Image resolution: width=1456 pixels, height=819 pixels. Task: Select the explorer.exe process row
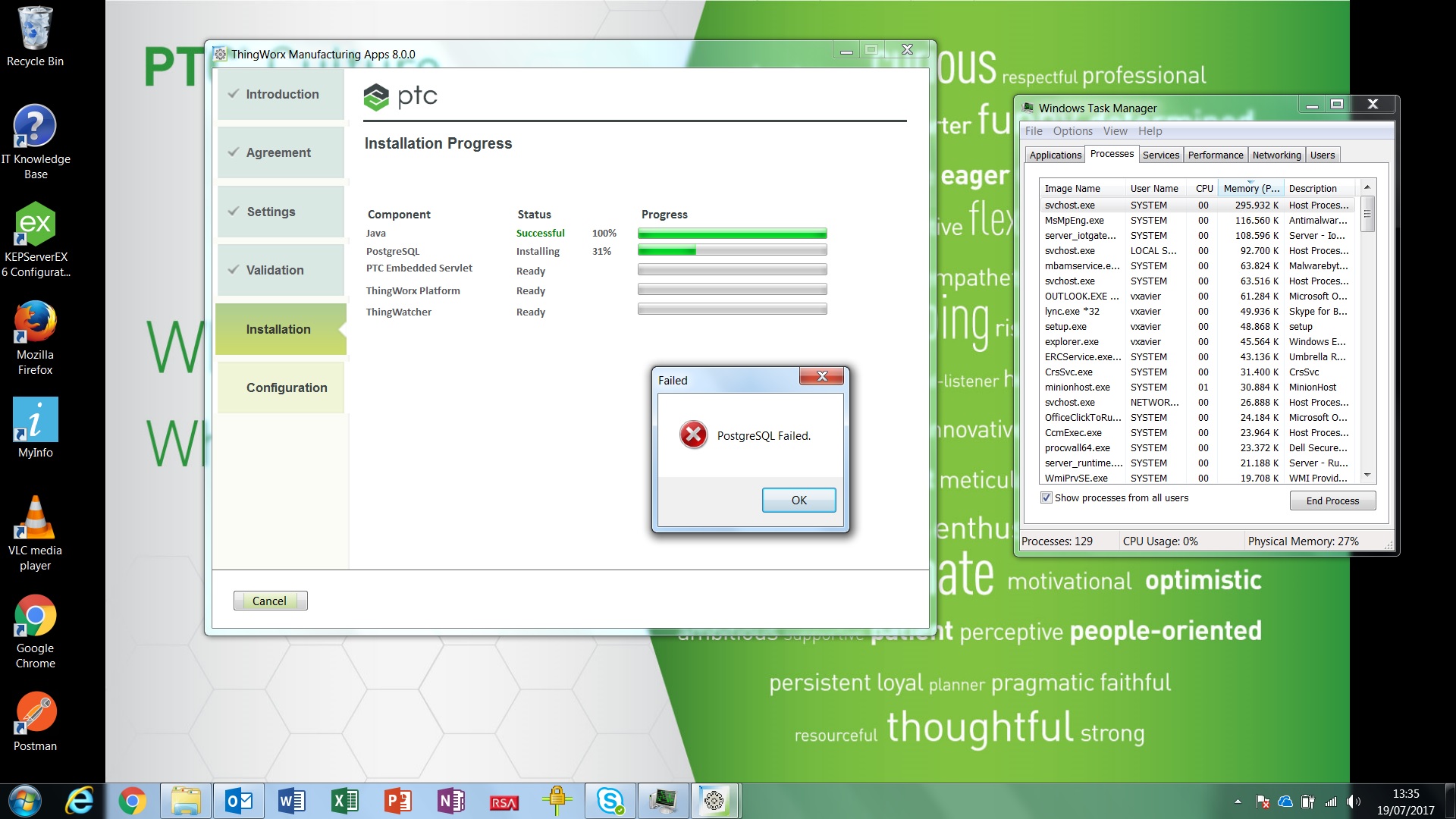tap(1197, 342)
